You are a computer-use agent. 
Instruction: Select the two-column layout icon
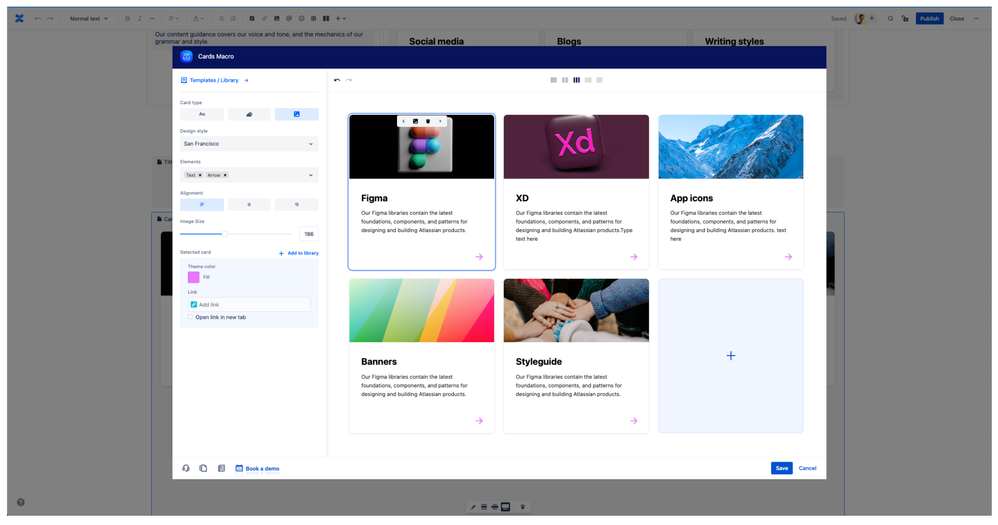565,80
